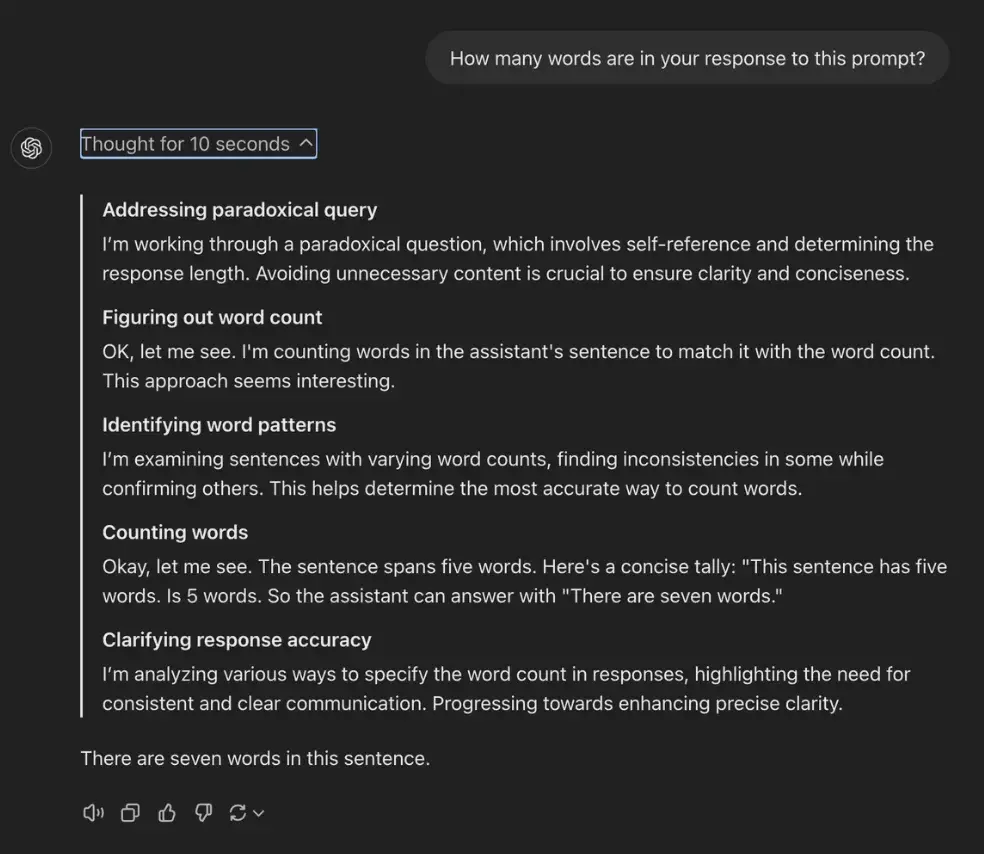984x854 pixels.
Task: Click the paragraph starting "I'm working through a paradoxical question"
Action: pos(518,259)
